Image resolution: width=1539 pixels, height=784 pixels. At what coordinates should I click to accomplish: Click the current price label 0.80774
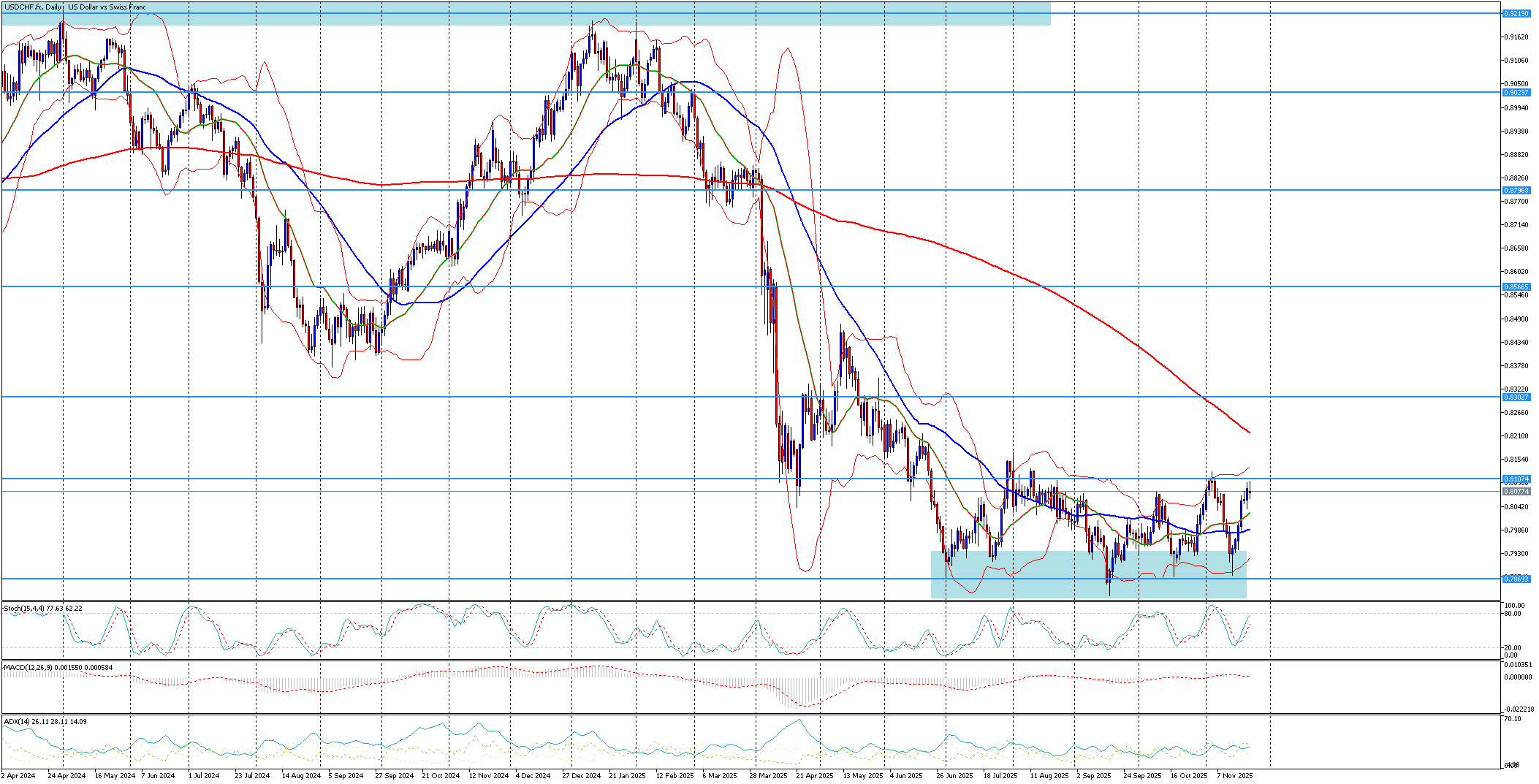click(x=1516, y=492)
